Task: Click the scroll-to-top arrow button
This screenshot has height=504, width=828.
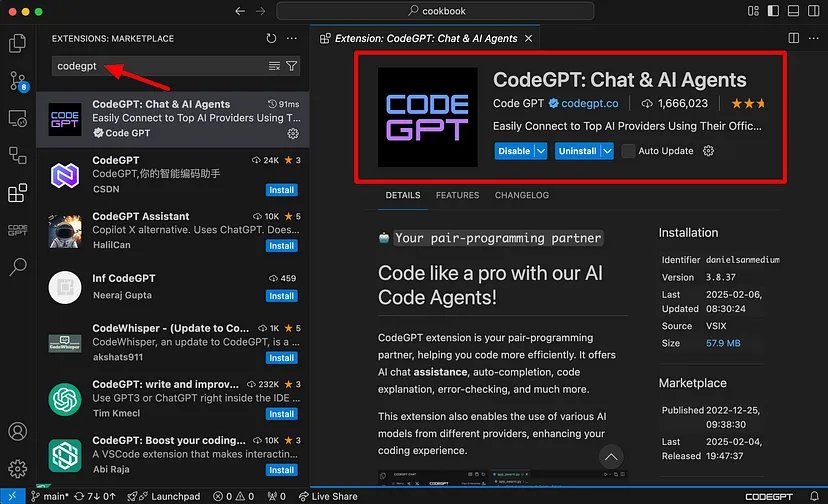Action: [611, 457]
